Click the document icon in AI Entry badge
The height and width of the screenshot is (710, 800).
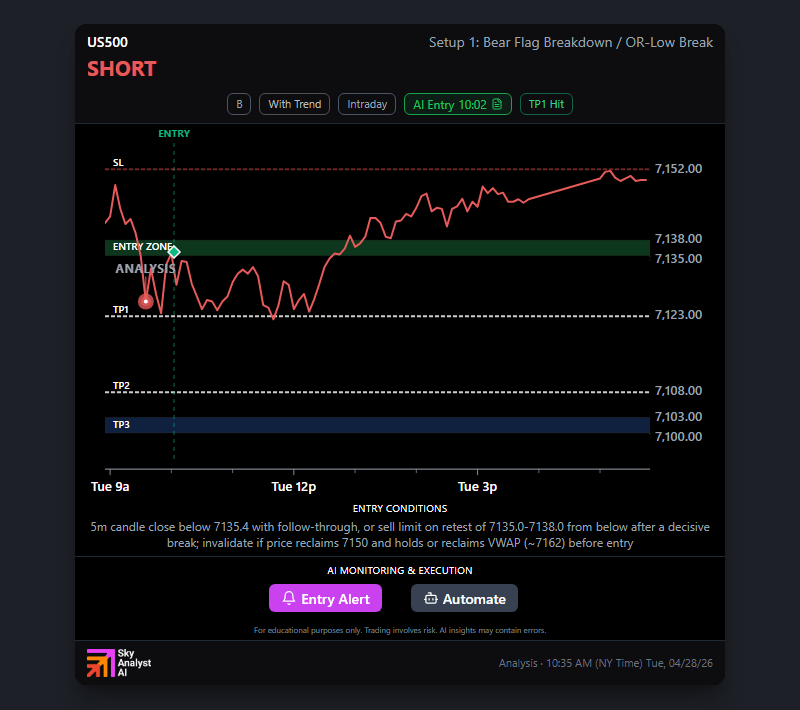(x=497, y=105)
